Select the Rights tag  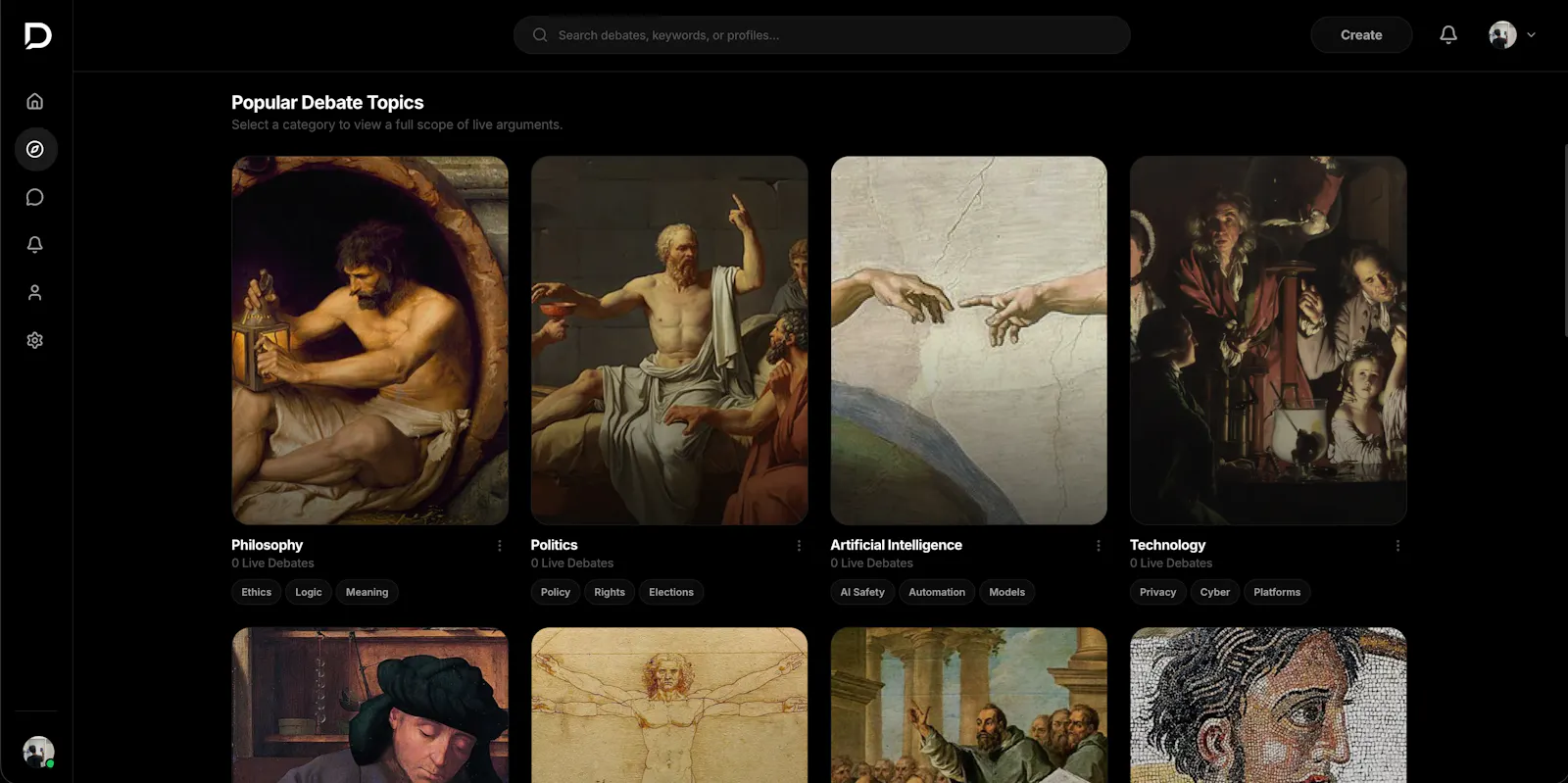click(610, 592)
